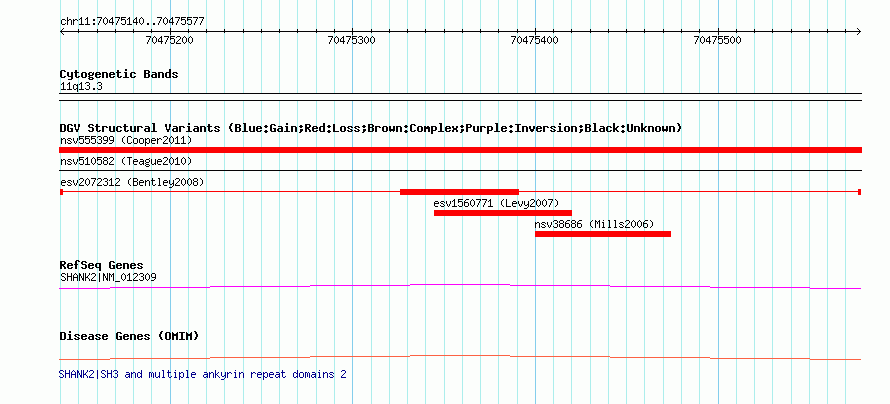The width and height of the screenshot is (890, 404).
Task: Click the 70475300 ruler position label
Action: point(351,40)
